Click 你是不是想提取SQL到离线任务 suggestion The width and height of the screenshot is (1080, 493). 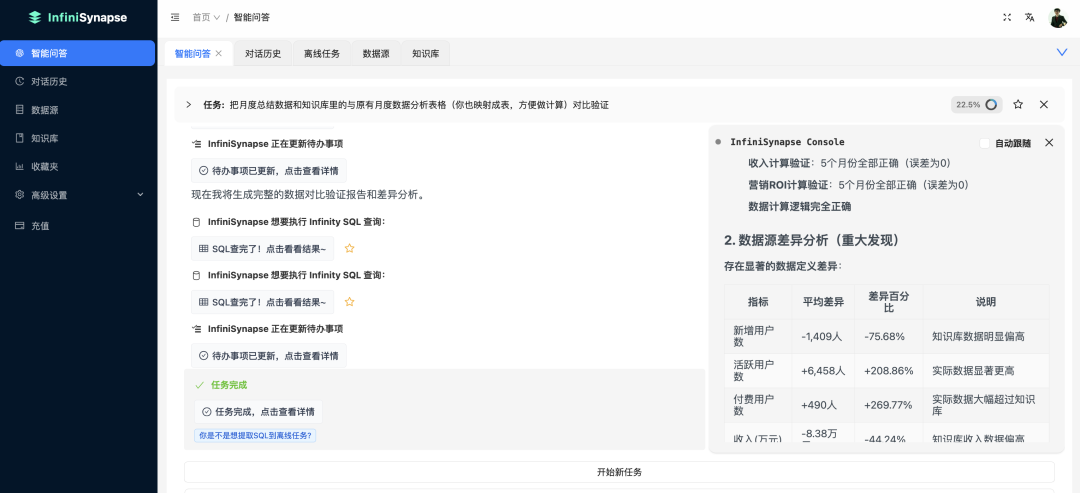(x=255, y=435)
